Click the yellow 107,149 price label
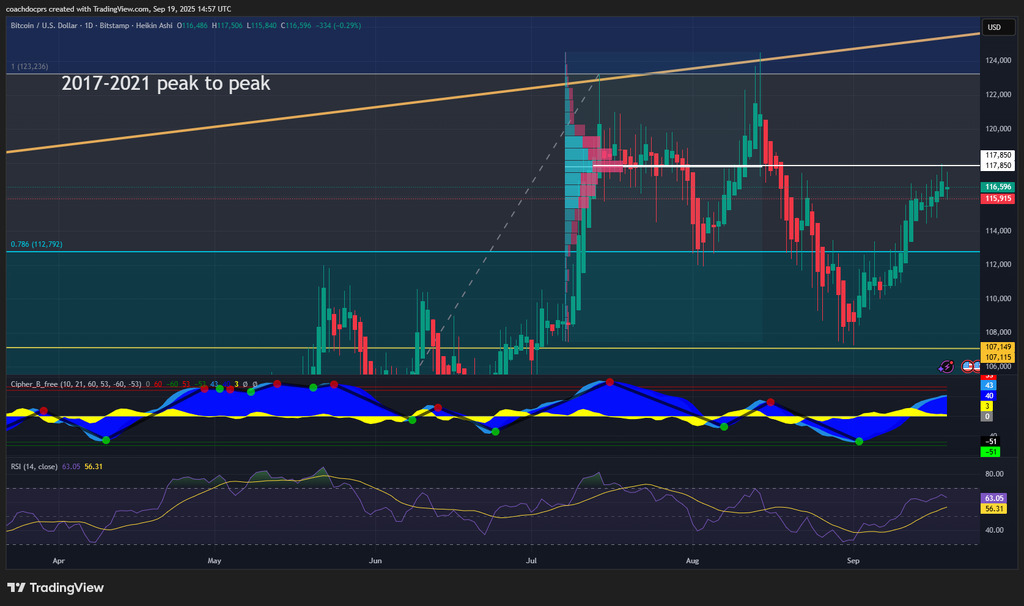 (x=998, y=347)
